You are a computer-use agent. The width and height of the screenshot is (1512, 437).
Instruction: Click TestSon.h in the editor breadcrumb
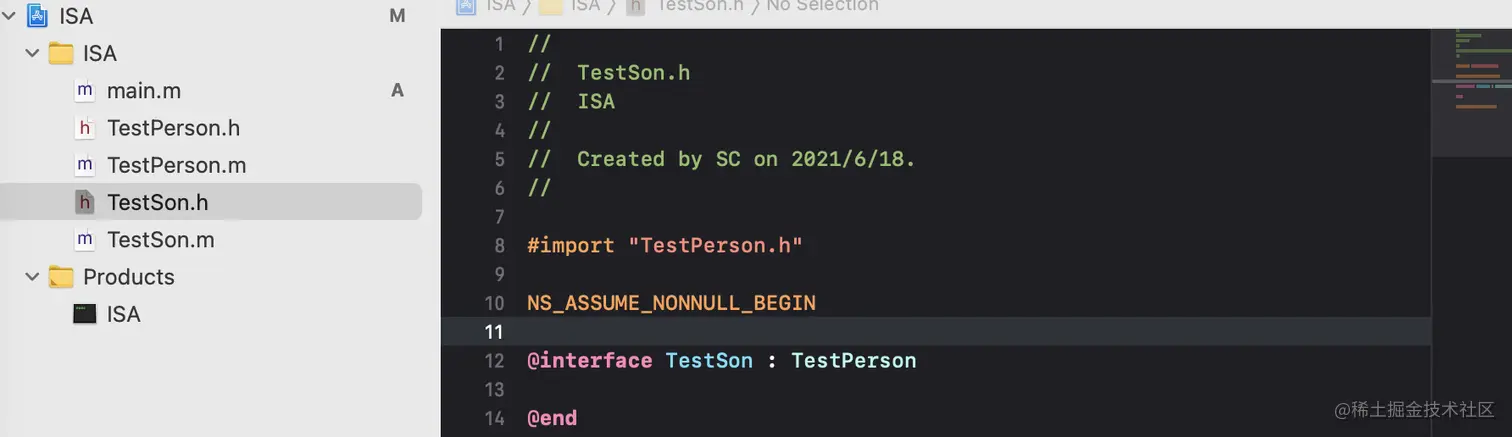pos(700,6)
